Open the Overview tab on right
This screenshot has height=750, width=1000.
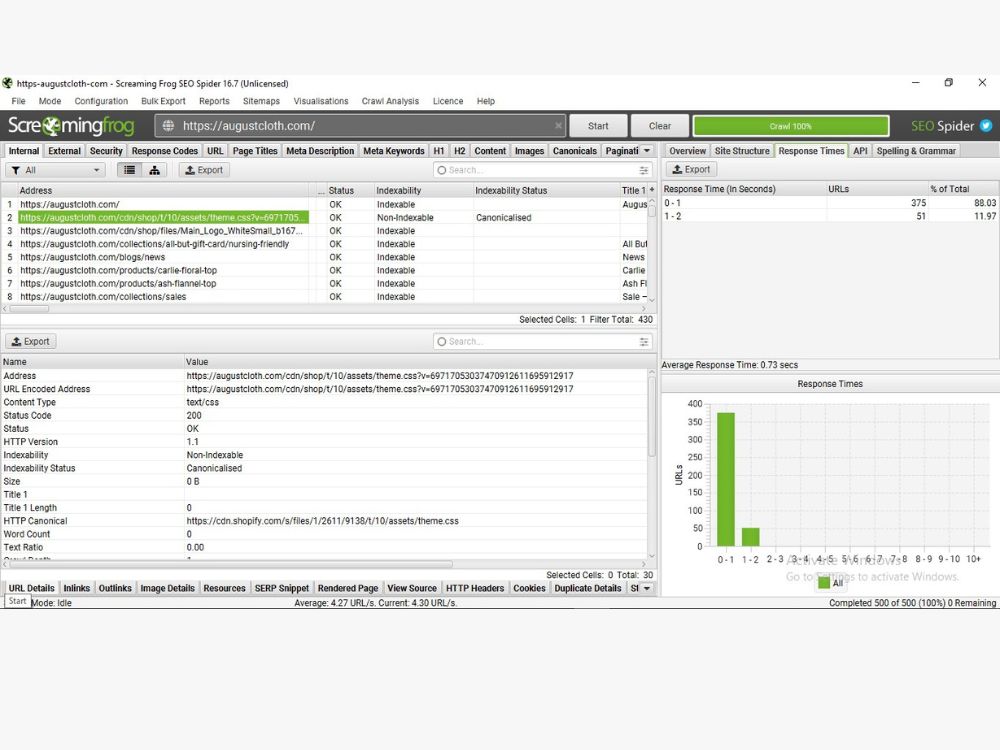[688, 151]
